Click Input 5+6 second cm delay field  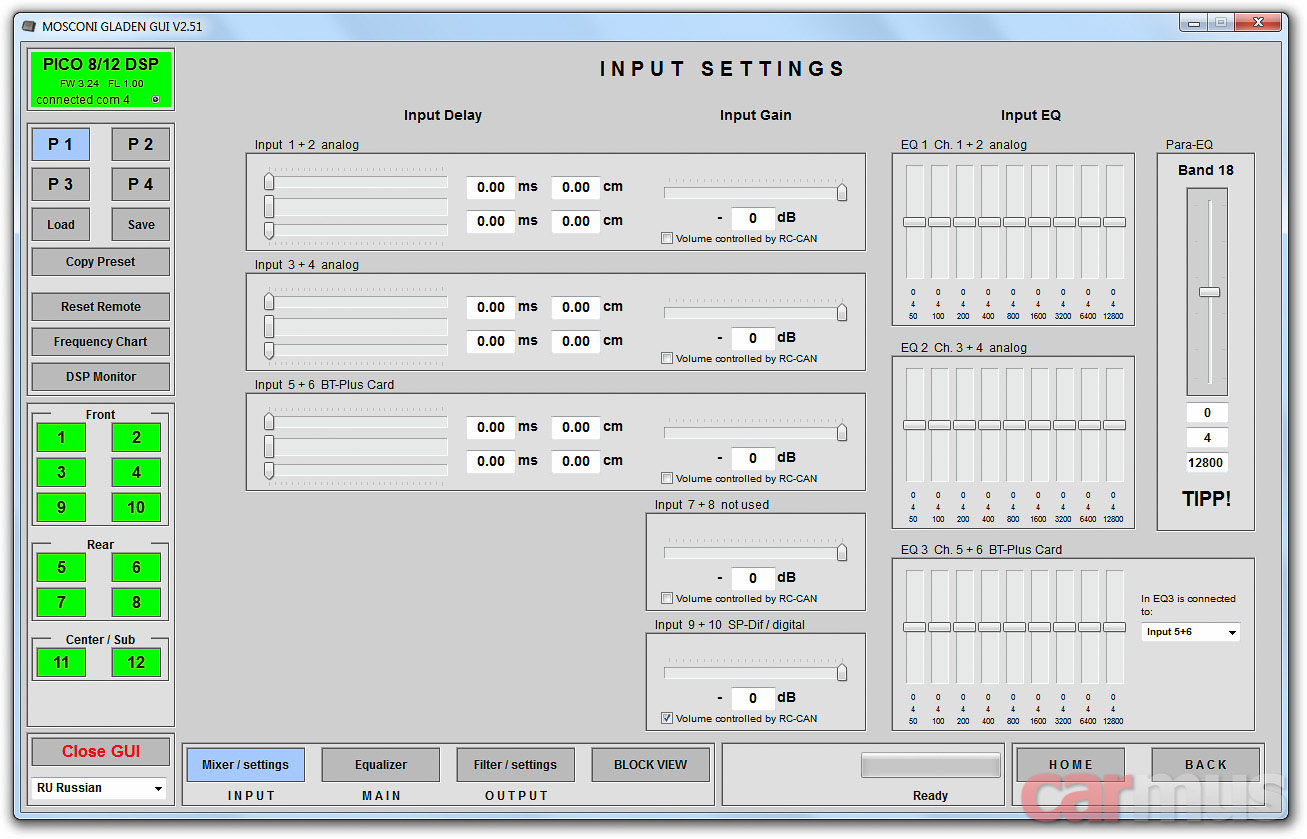[576, 461]
